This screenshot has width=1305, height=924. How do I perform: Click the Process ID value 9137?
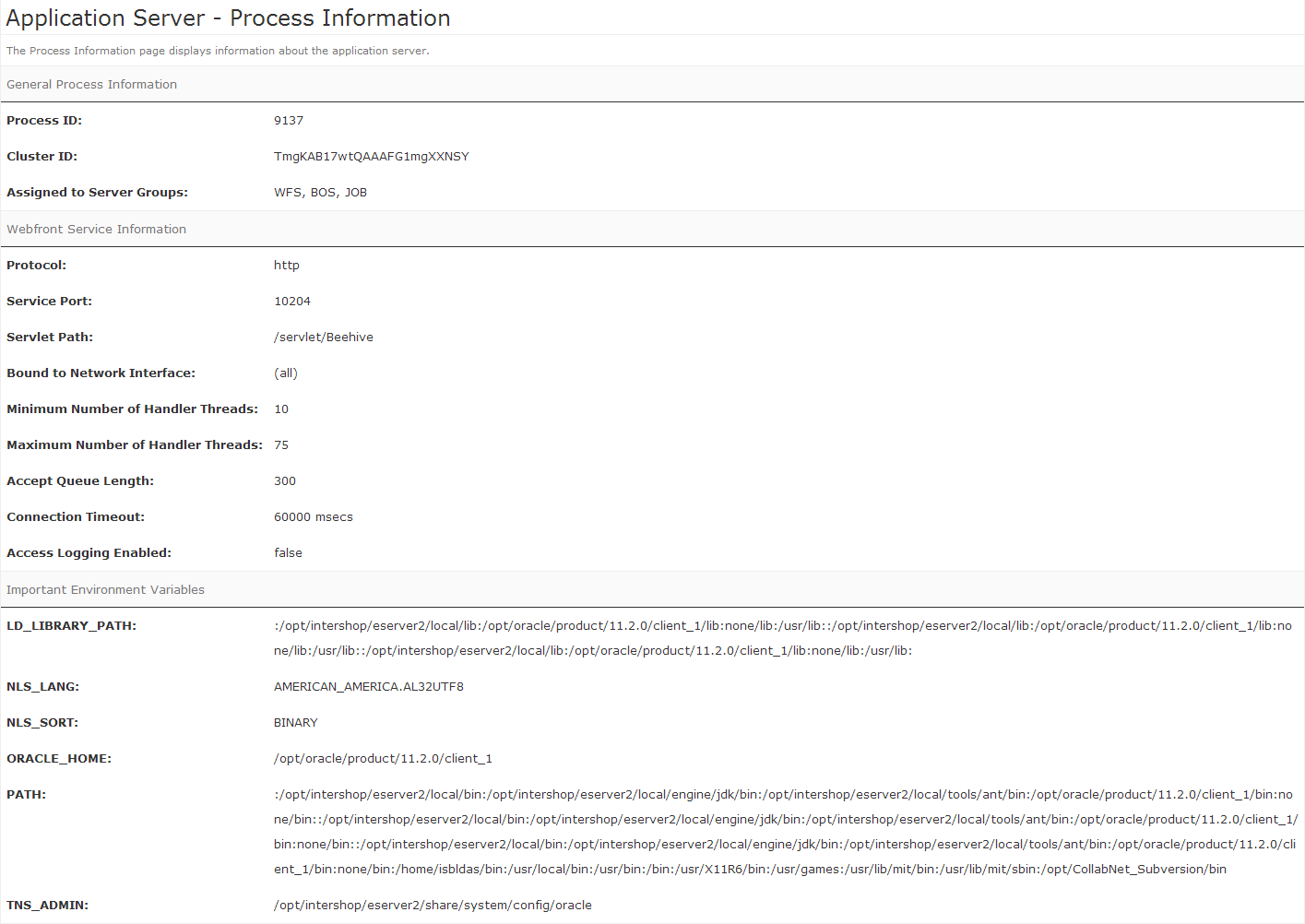[288, 120]
